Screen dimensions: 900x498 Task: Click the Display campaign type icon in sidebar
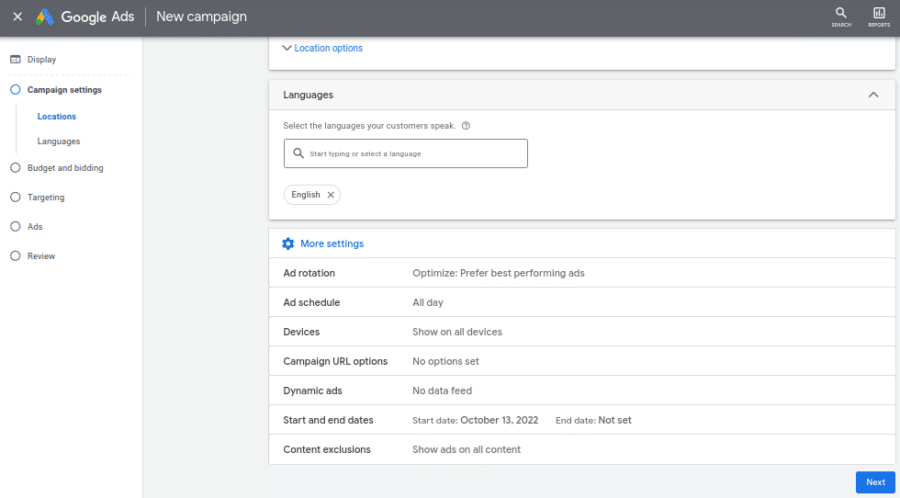tap(15, 59)
